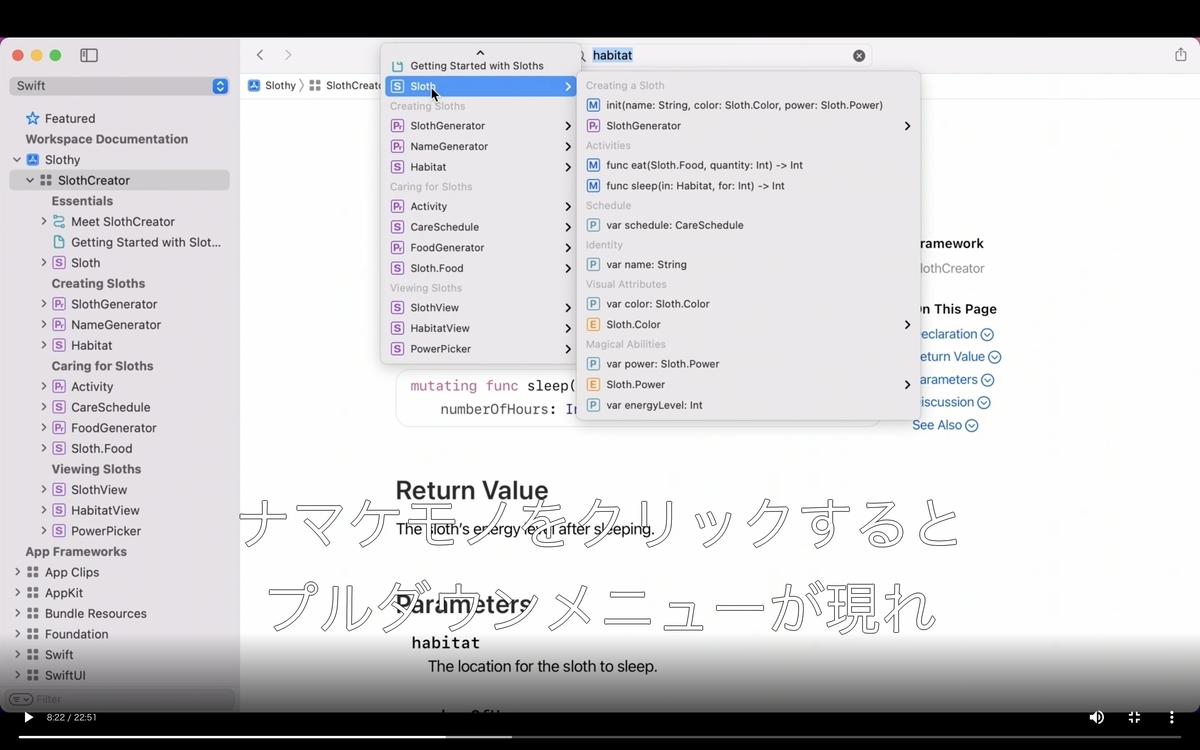The width and height of the screenshot is (1200, 750).
Task: Choose Activity in popup menu
Action: point(480,207)
